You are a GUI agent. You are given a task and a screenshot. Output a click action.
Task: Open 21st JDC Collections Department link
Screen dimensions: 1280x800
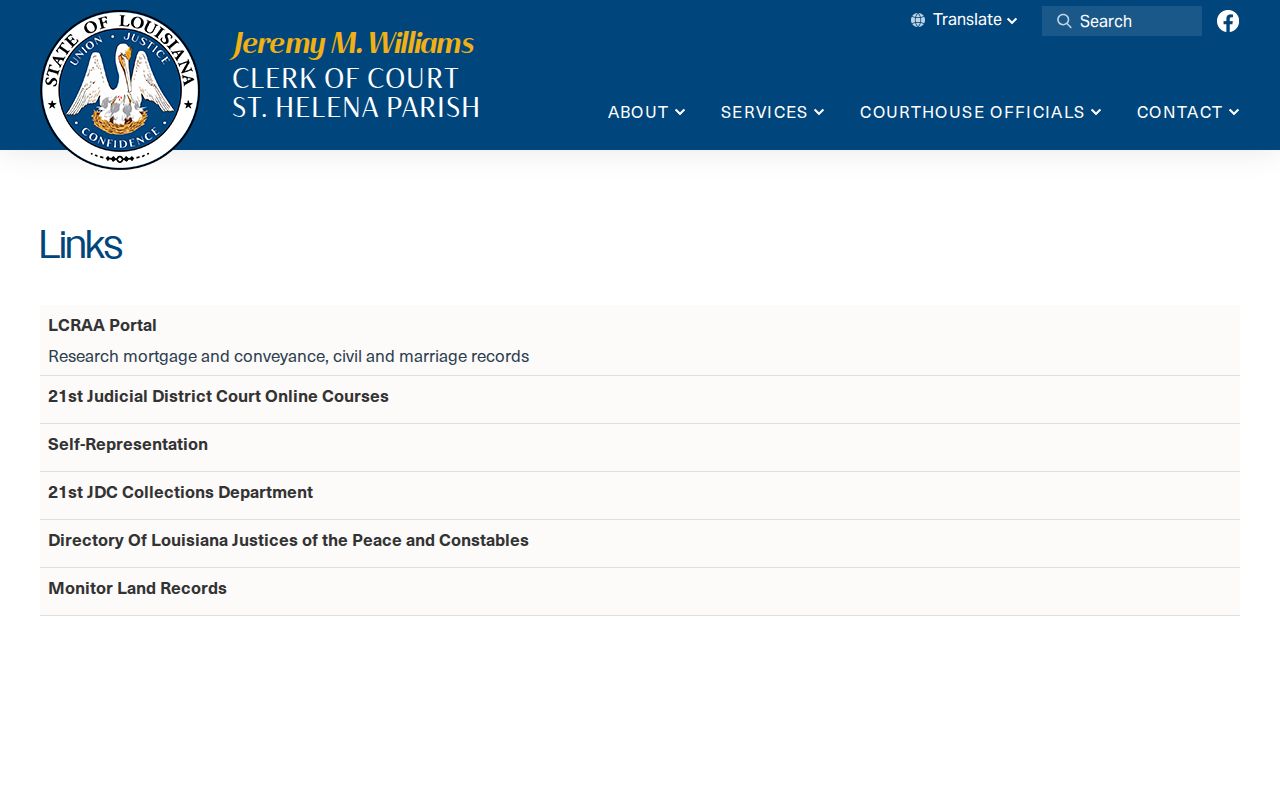[180, 492]
